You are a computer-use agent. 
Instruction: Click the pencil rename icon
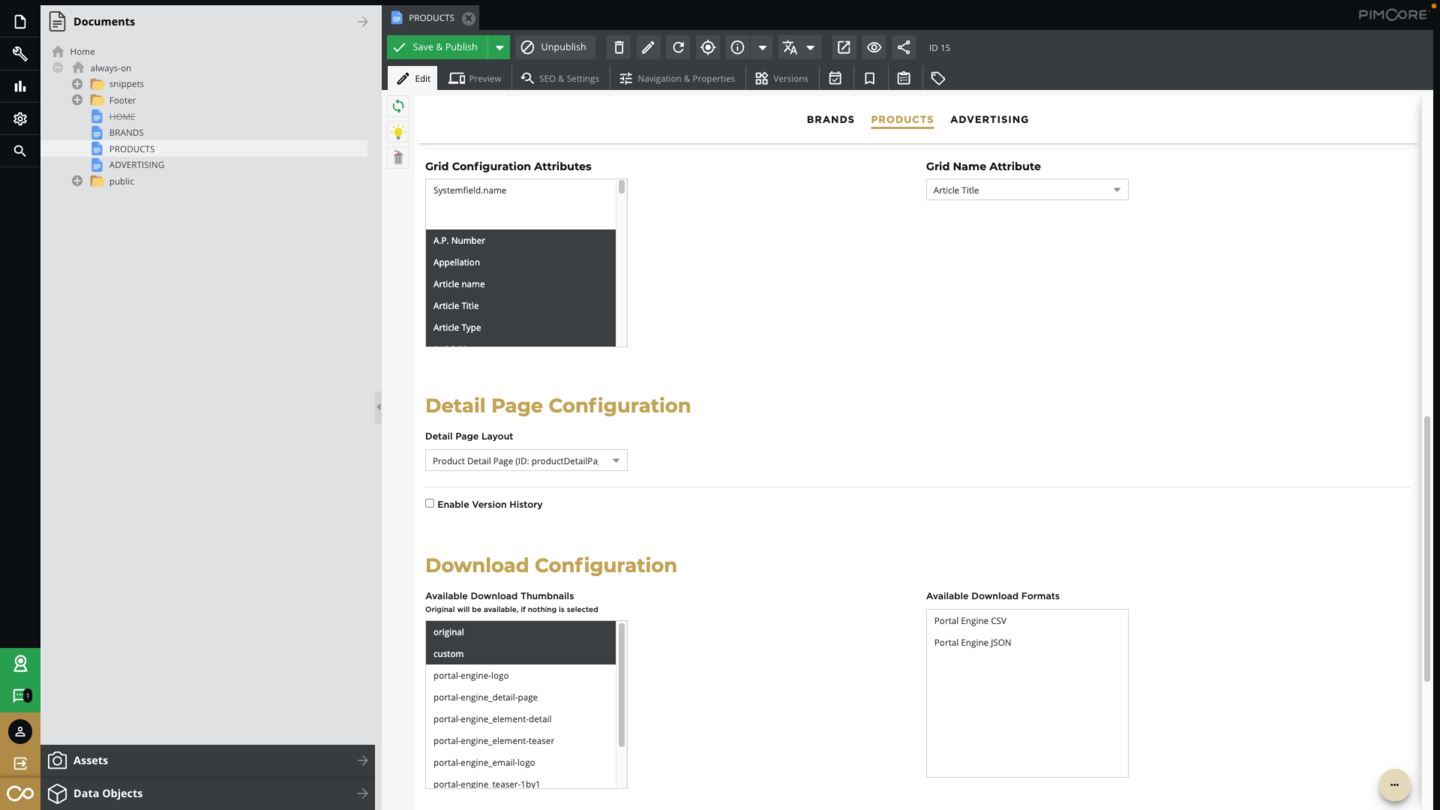tap(648, 47)
